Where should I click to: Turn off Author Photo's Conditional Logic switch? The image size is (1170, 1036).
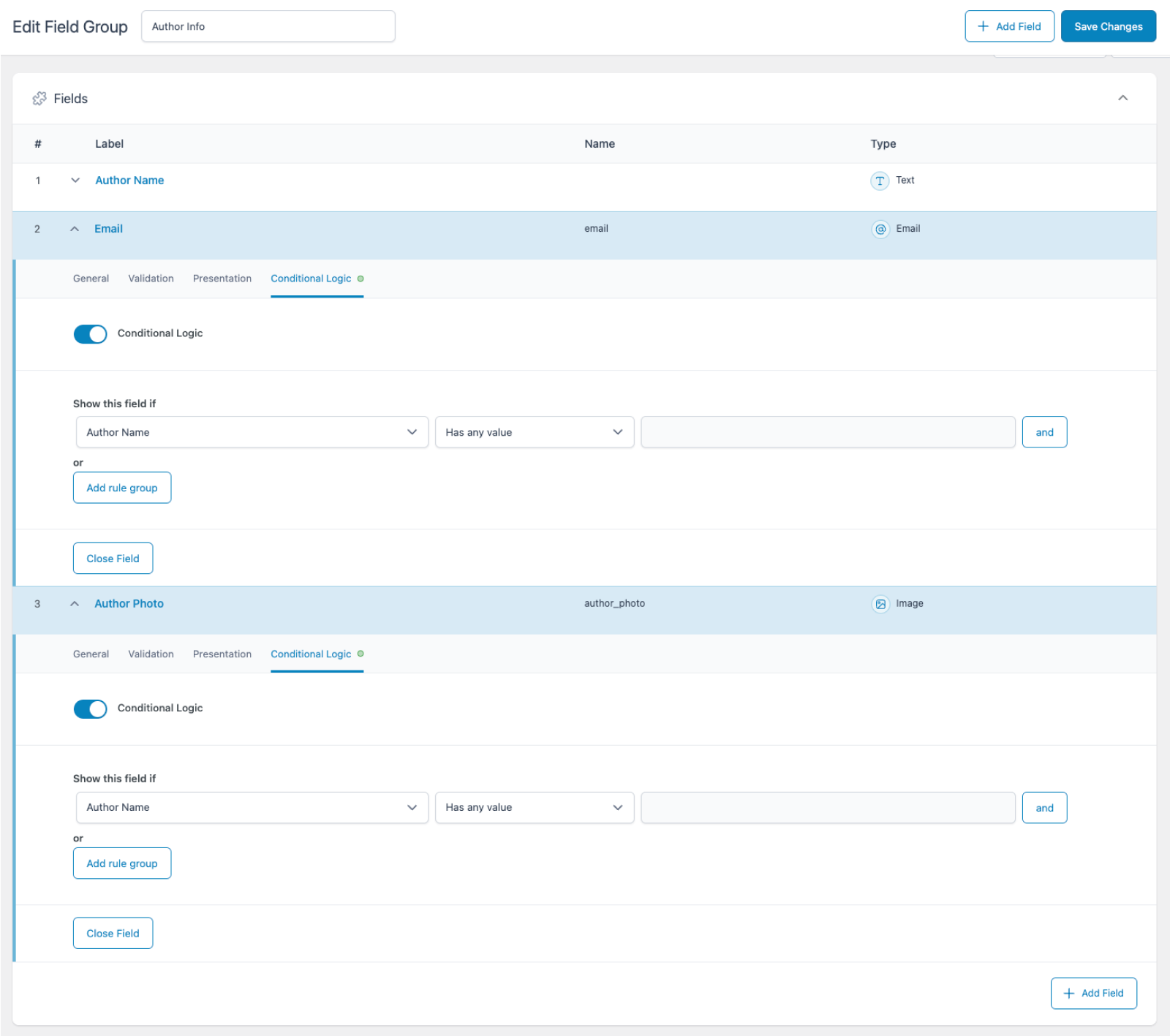tap(90, 708)
